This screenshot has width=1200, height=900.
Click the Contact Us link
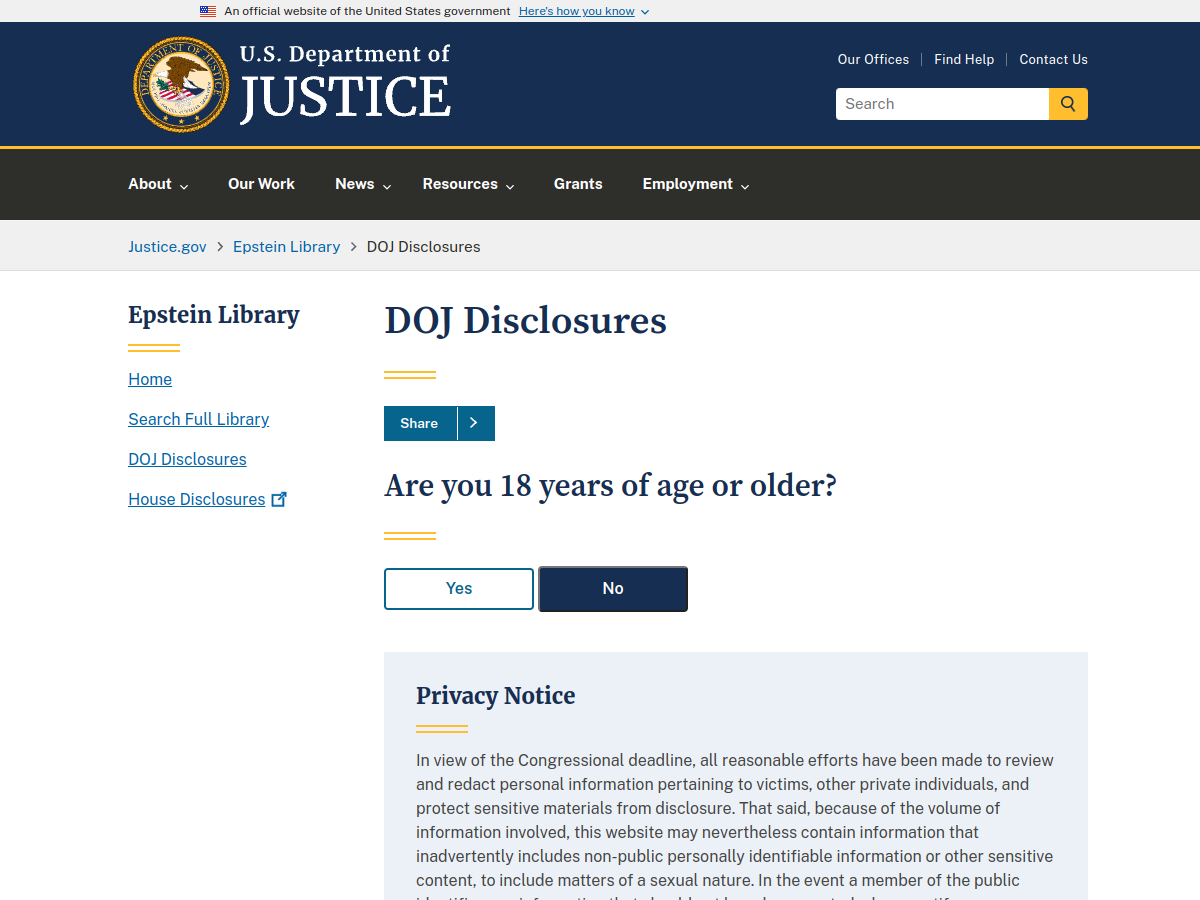click(x=1053, y=59)
